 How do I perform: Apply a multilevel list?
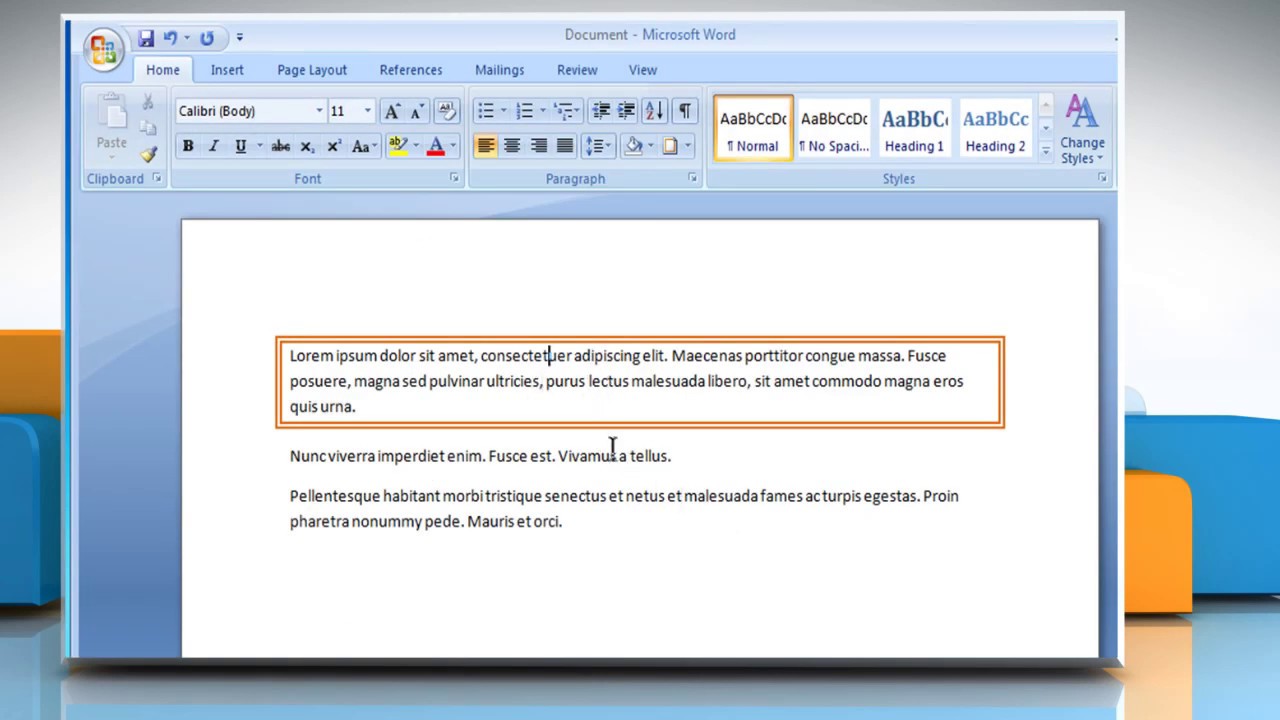click(x=563, y=111)
